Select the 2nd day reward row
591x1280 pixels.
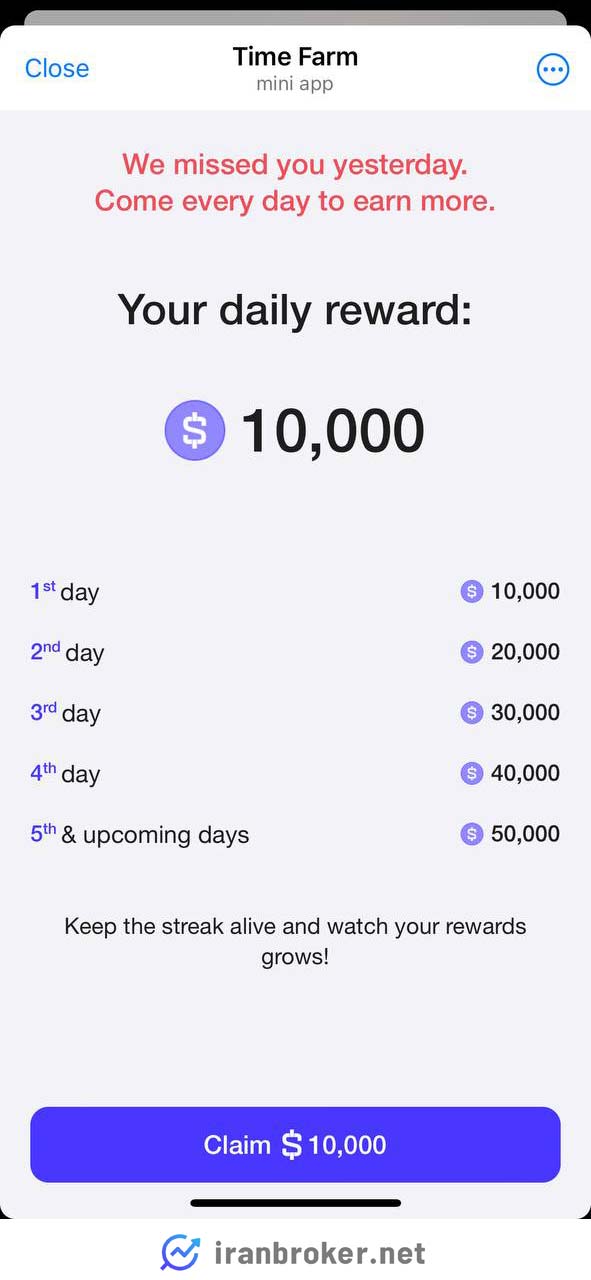295,652
